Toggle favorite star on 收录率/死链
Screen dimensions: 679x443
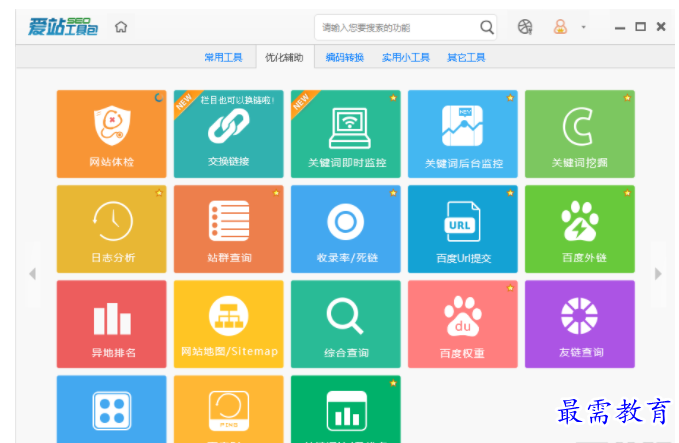(x=393, y=193)
